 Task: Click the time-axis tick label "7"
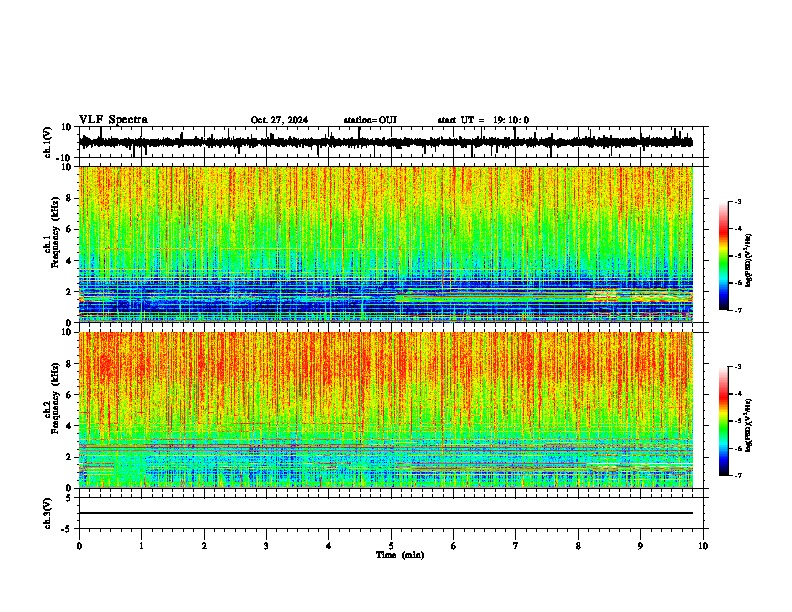(516, 546)
